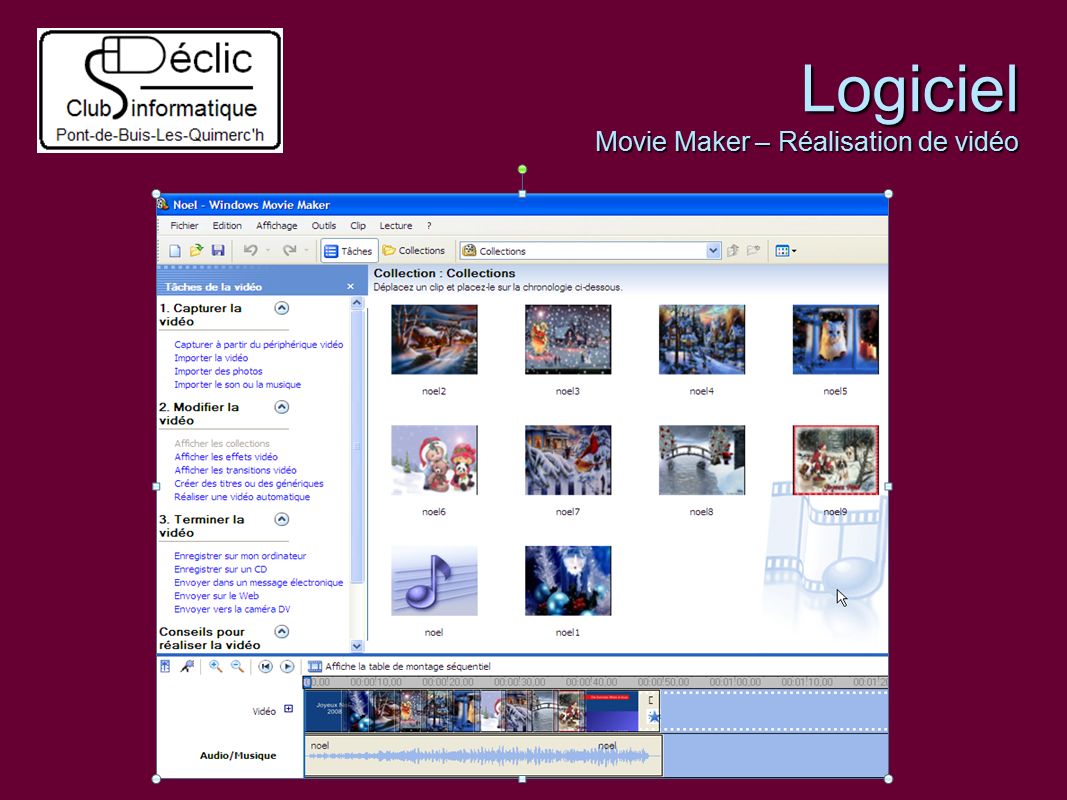
Task: Select the Joyeux Noël title clip on video track
Action: [326, 711]
